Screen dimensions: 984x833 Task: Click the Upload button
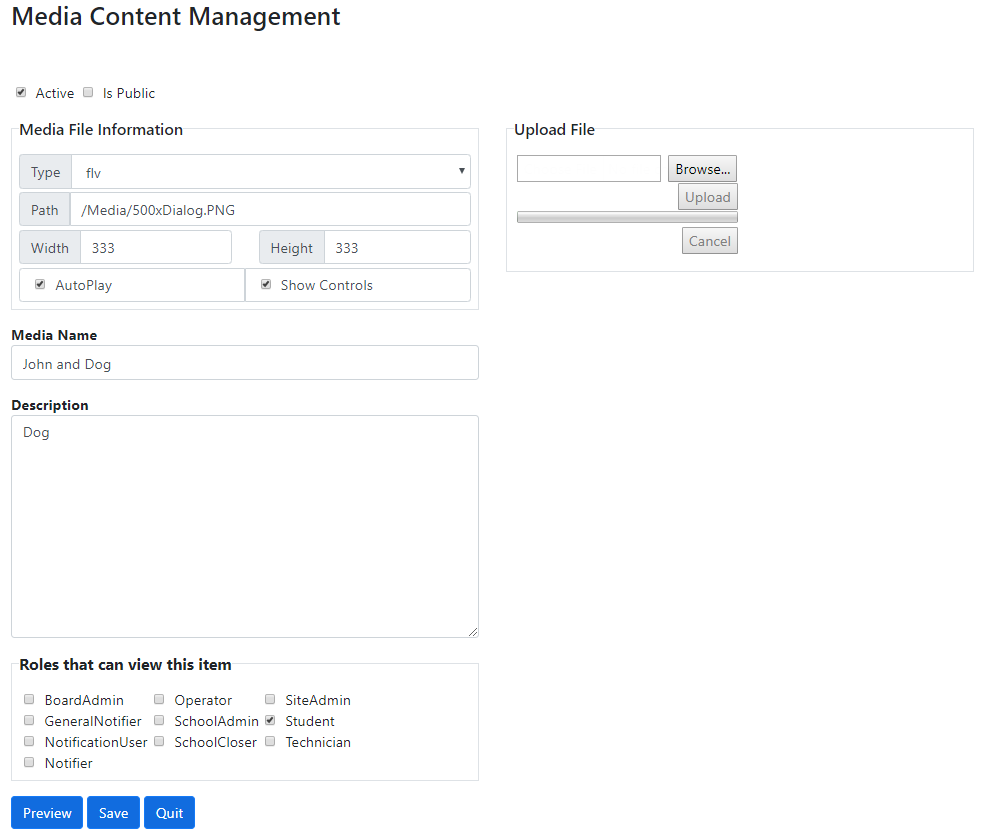pyautogui.click(x=707, y=197)
